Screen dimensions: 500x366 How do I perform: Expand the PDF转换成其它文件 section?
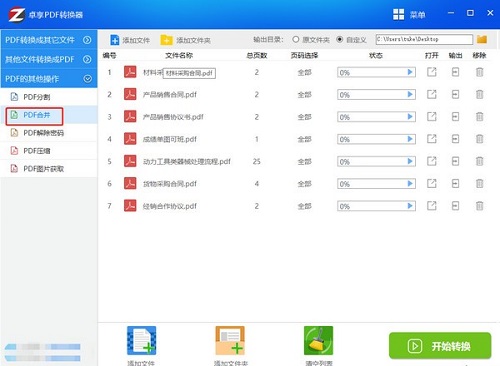click(49, 40)
